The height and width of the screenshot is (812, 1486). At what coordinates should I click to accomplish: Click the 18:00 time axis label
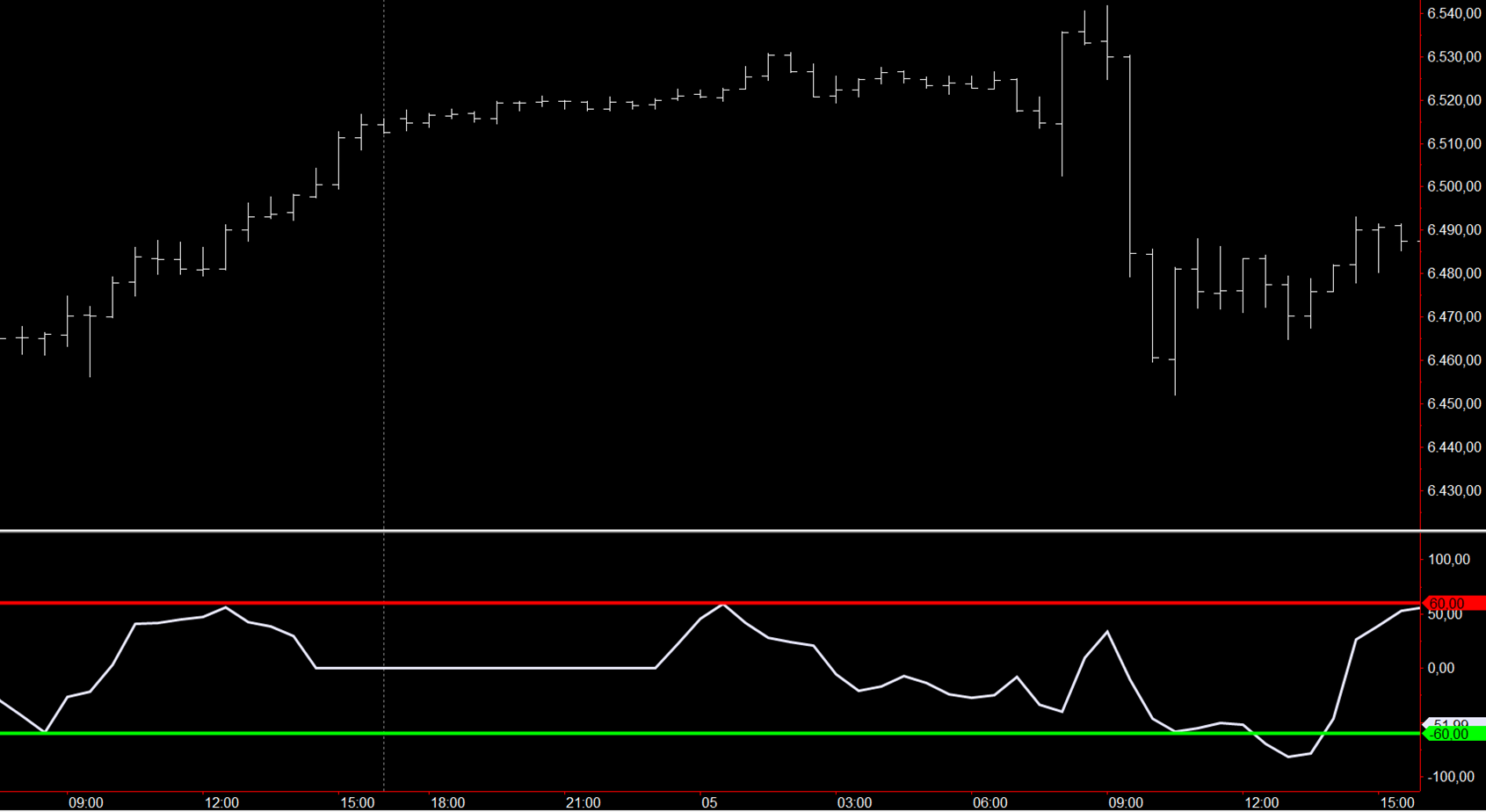[447, 802]
